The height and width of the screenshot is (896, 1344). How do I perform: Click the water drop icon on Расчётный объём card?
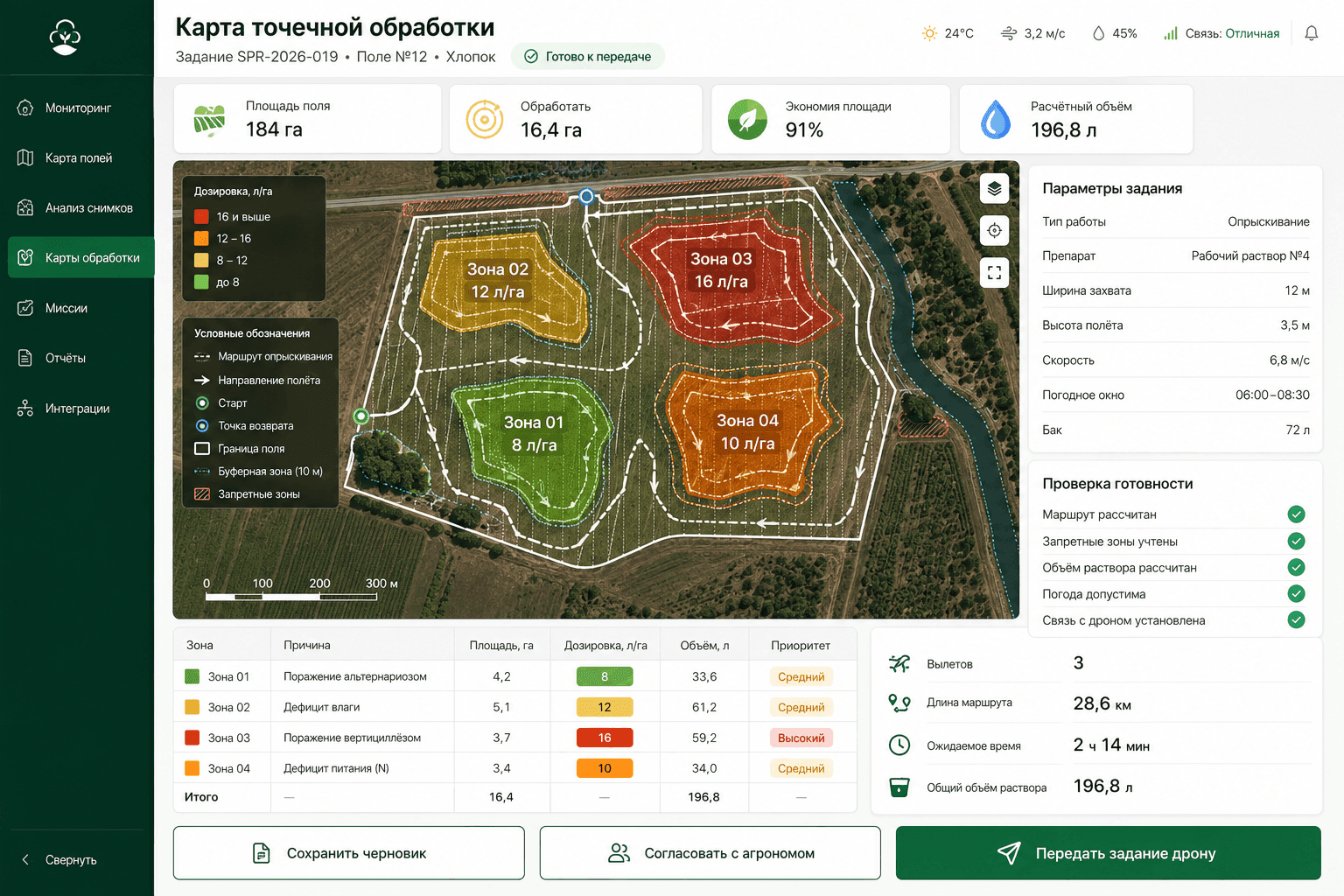pyautogui.click(x=995, y=120)
